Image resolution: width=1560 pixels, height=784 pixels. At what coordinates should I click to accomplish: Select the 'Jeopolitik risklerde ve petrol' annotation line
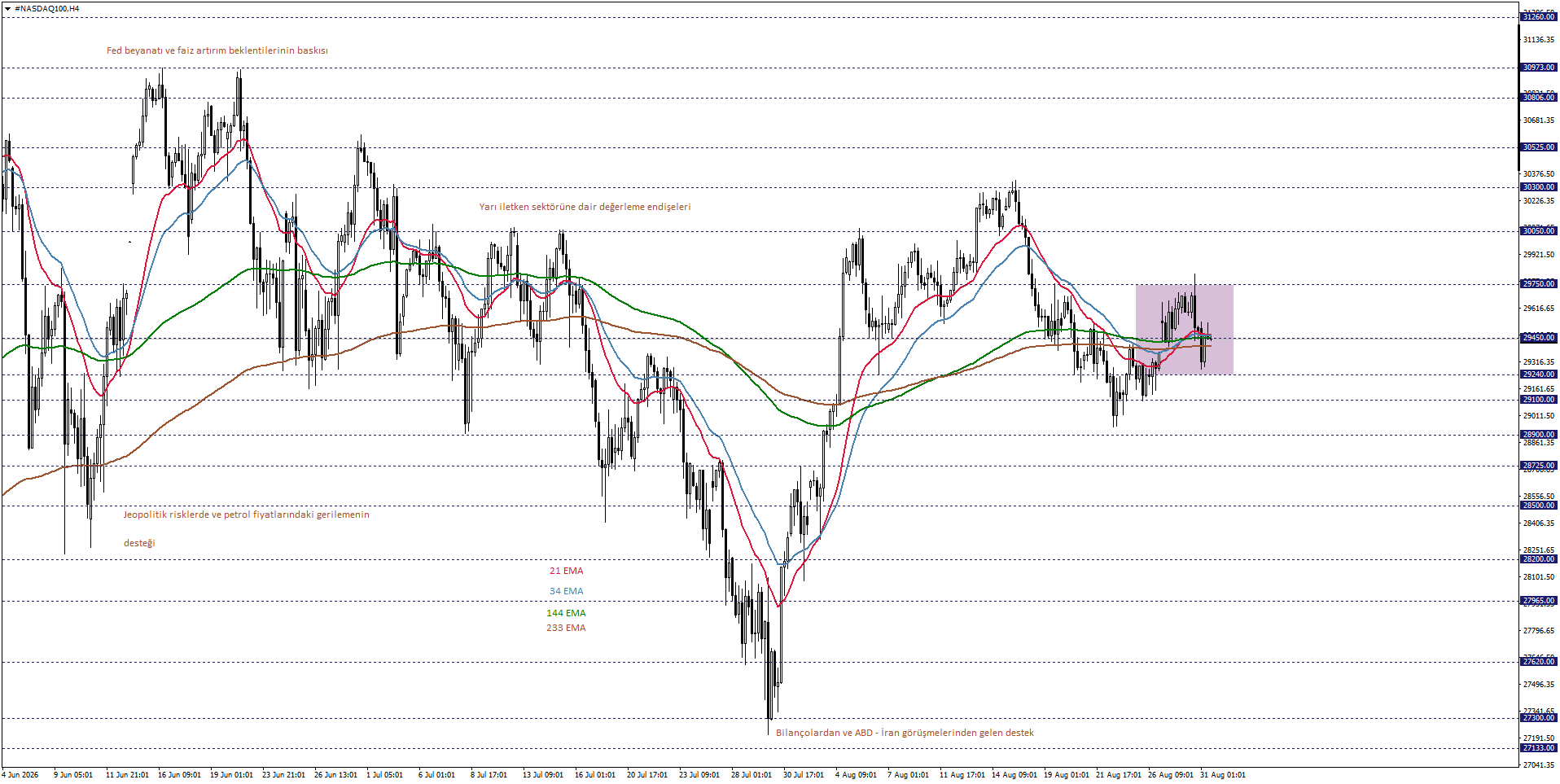pos(246,515)
